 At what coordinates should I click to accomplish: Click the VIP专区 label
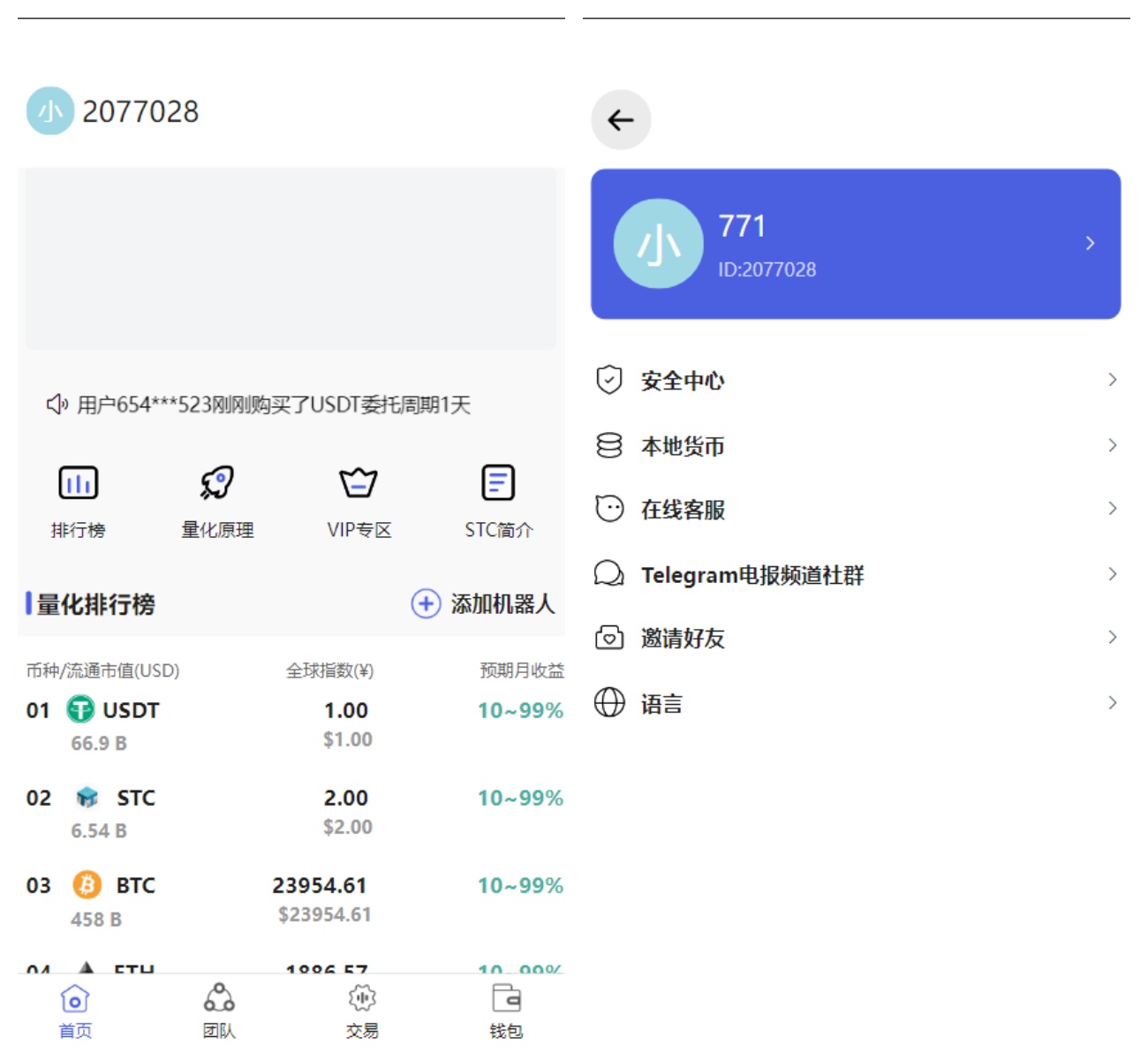click(359, 530)
